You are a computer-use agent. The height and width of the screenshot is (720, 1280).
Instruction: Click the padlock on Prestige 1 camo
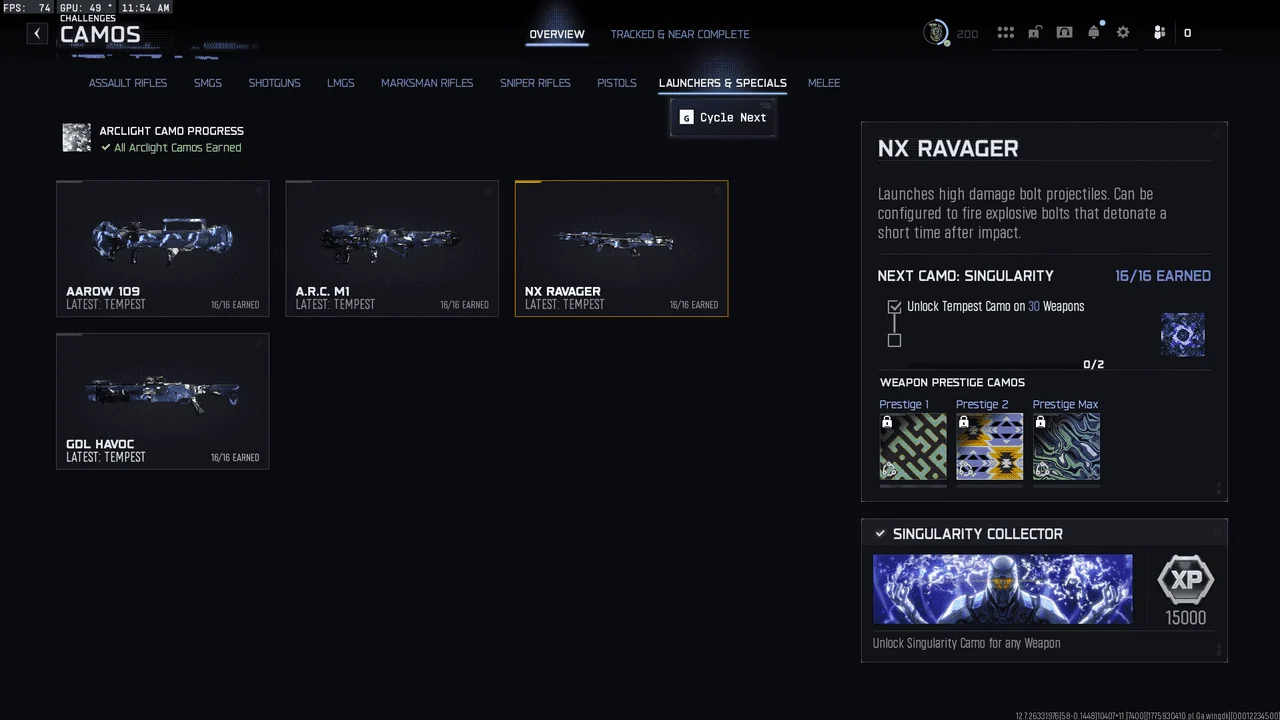887,423
